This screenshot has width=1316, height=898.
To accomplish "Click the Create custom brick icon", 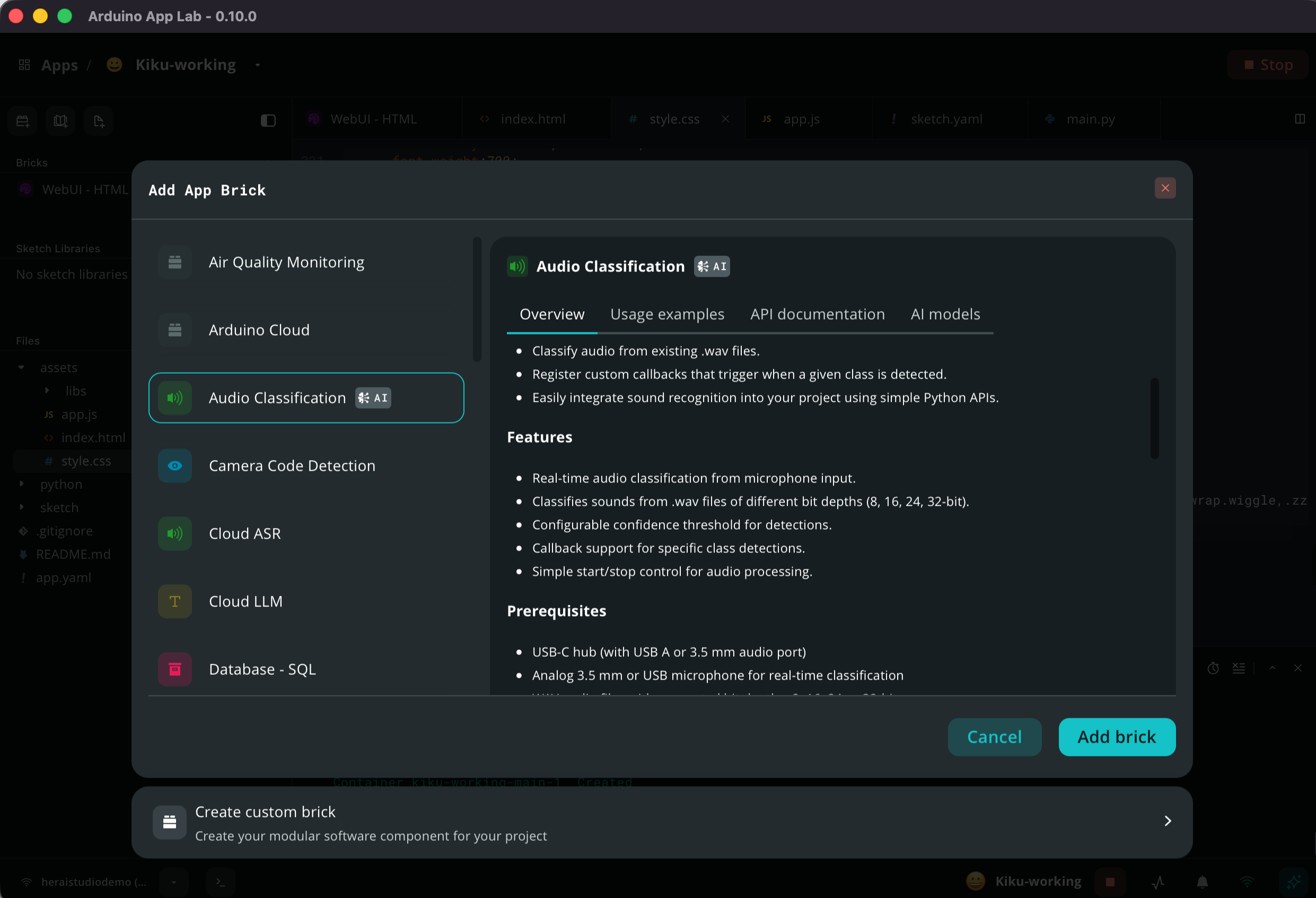I will 169,822.
